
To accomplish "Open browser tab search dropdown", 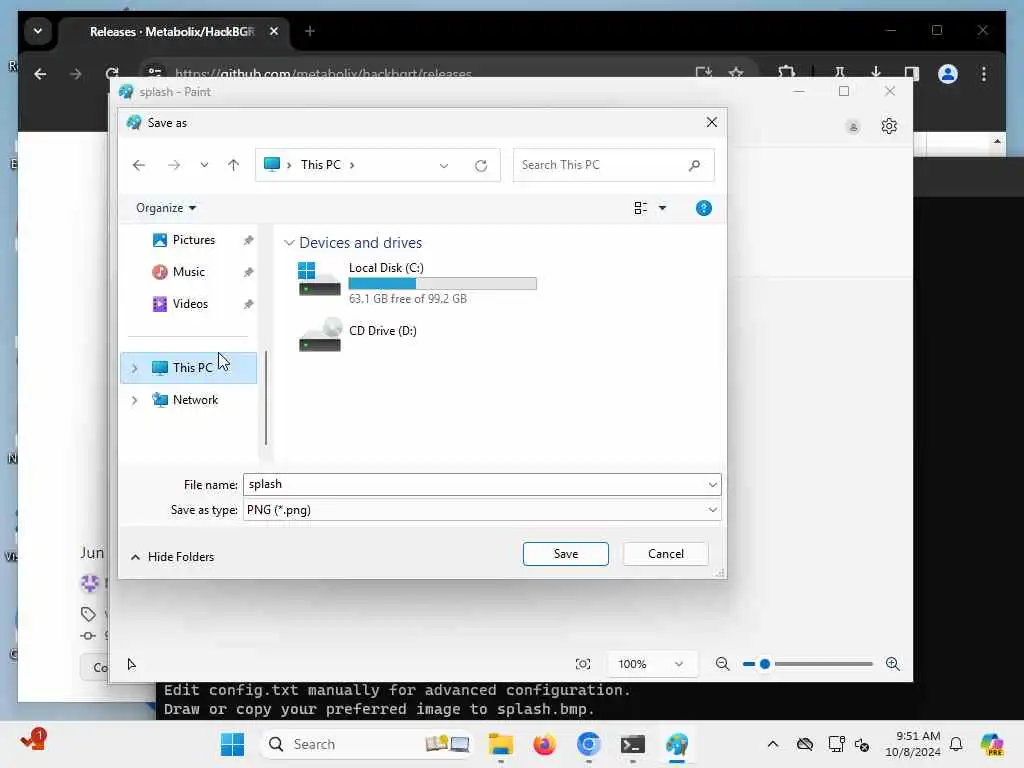I will click(x=38, y=31).
